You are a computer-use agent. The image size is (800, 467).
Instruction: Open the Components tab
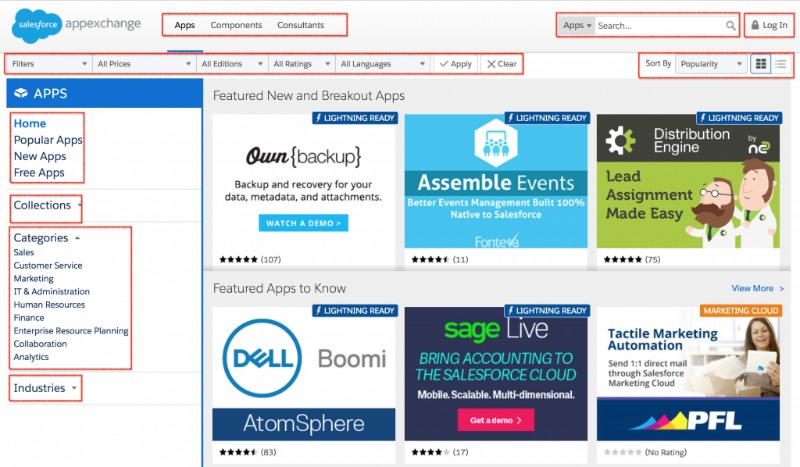[236, 25]
